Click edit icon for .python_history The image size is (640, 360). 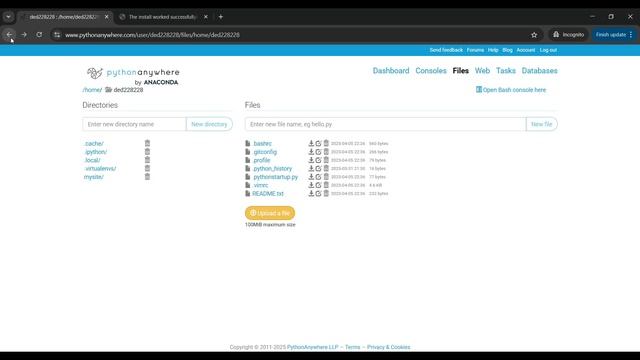(x=318, y=168)
